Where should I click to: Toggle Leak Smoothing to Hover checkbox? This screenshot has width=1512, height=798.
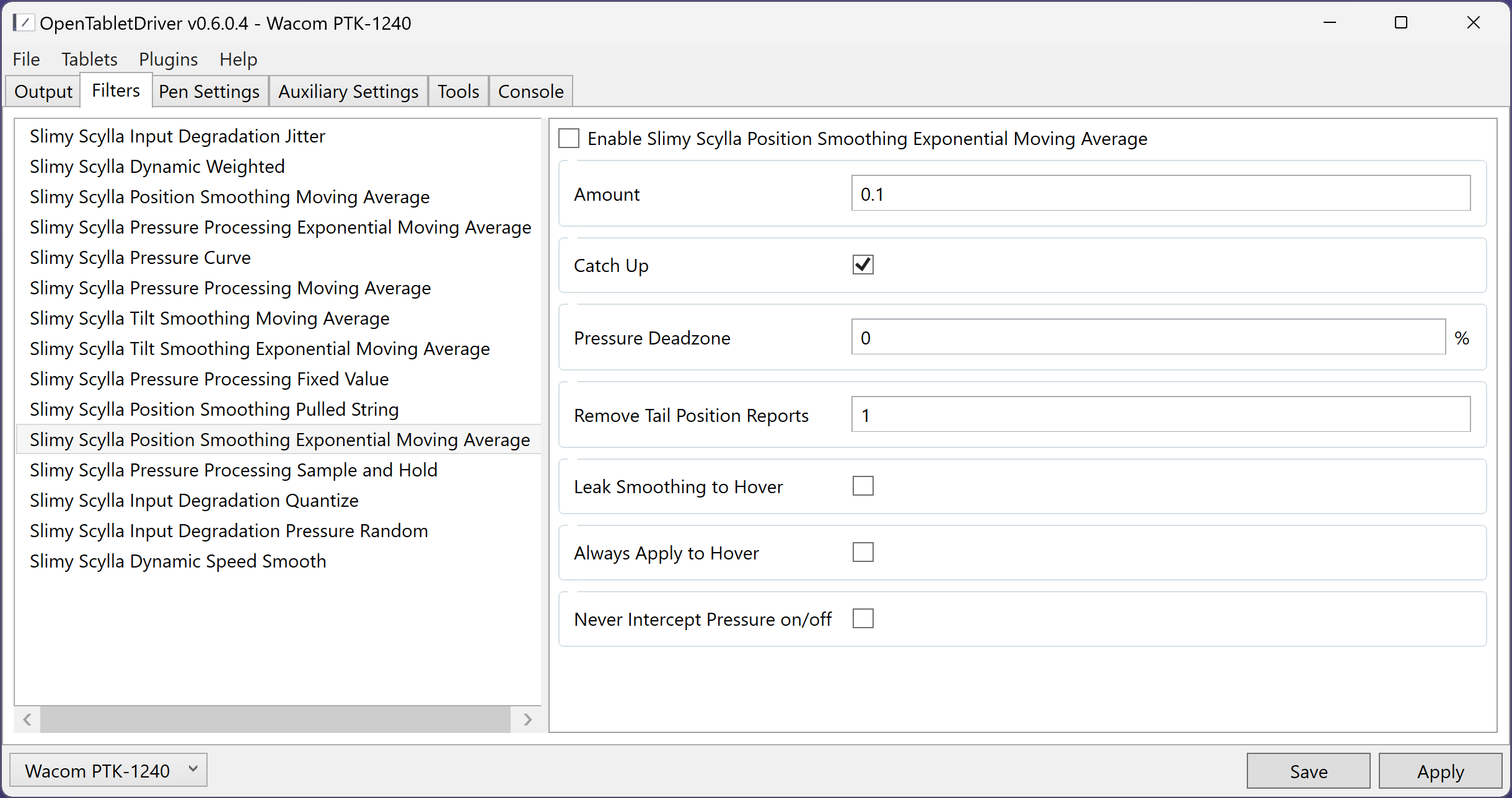[863, 486]
